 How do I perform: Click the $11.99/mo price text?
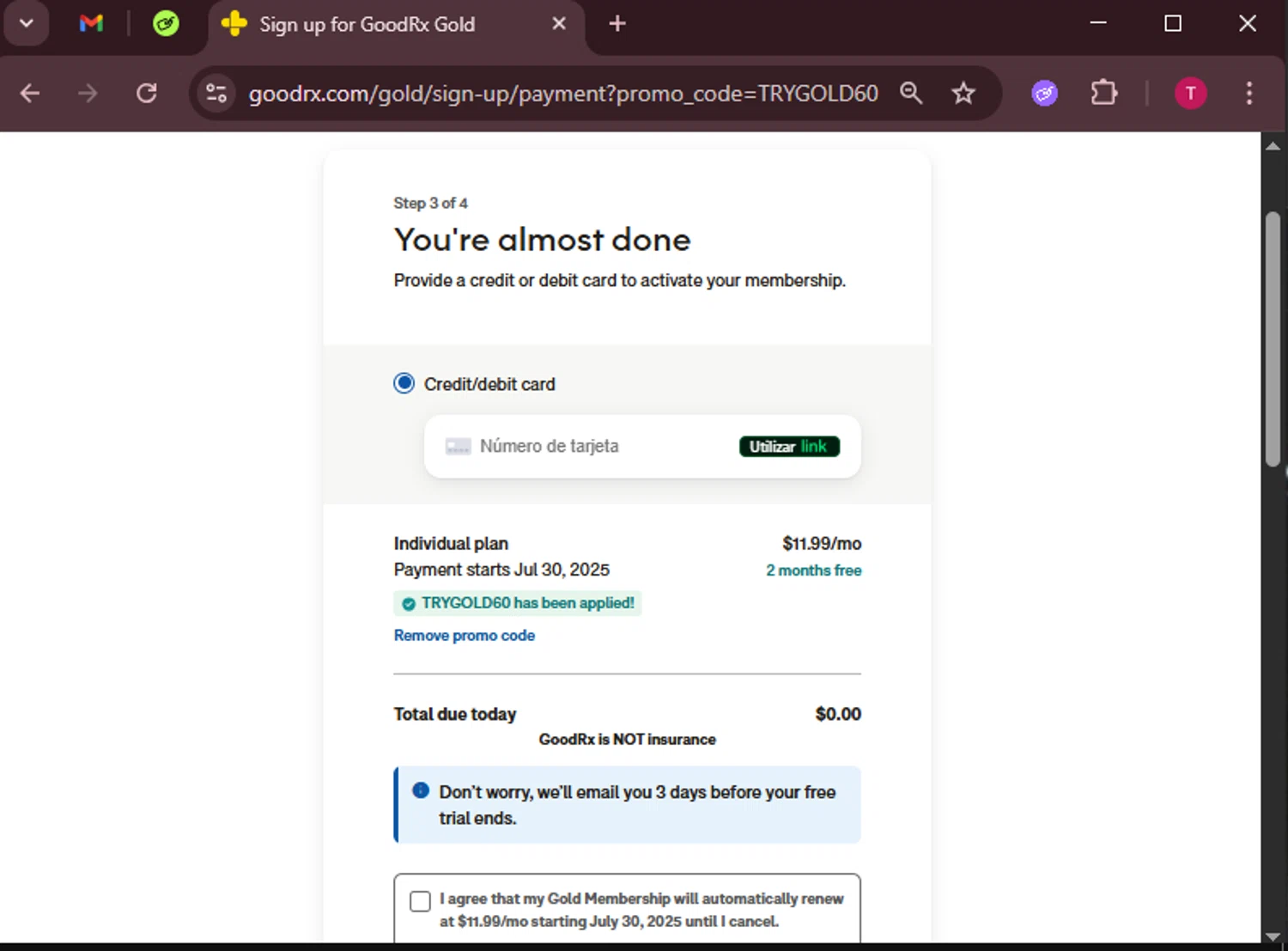coord(822,544)
